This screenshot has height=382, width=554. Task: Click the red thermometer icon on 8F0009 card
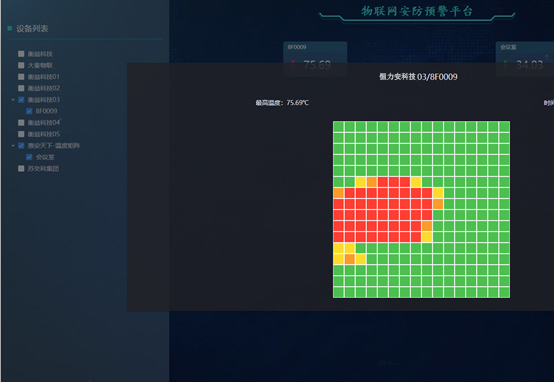click(293, 65)
